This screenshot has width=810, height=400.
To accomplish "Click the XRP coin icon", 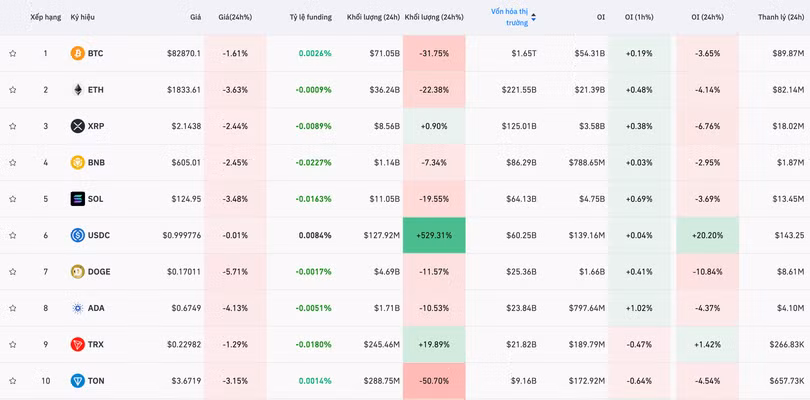I will pyautogui.click(x=77, y=126).
